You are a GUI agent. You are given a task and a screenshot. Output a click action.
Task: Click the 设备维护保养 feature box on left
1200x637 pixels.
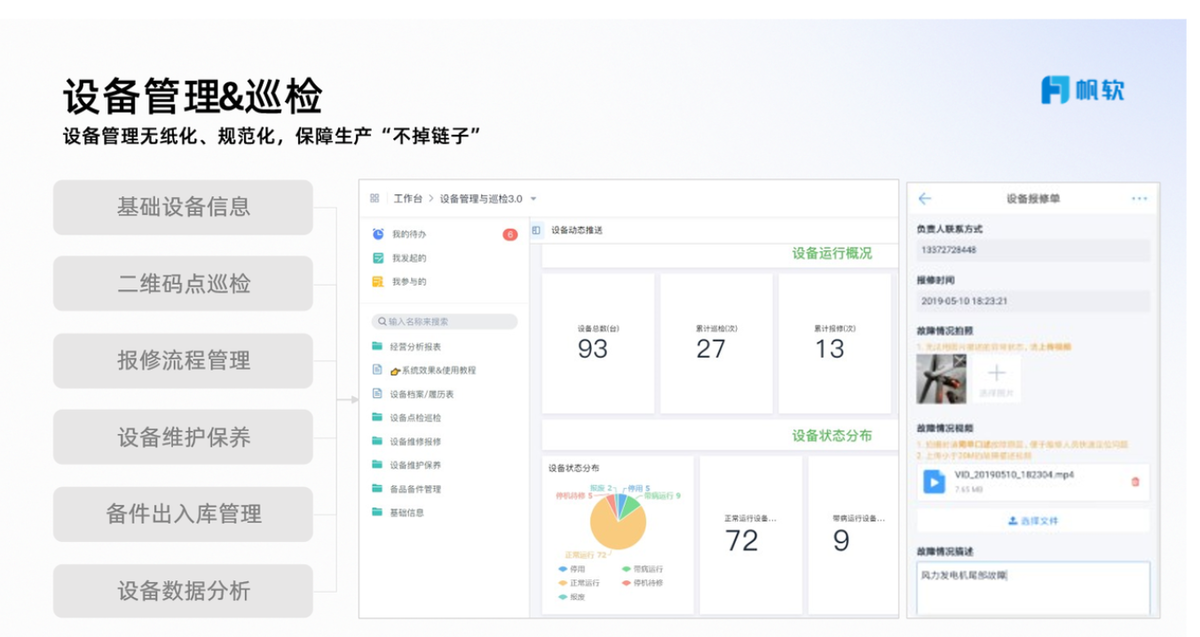click(x=183, y=437)
